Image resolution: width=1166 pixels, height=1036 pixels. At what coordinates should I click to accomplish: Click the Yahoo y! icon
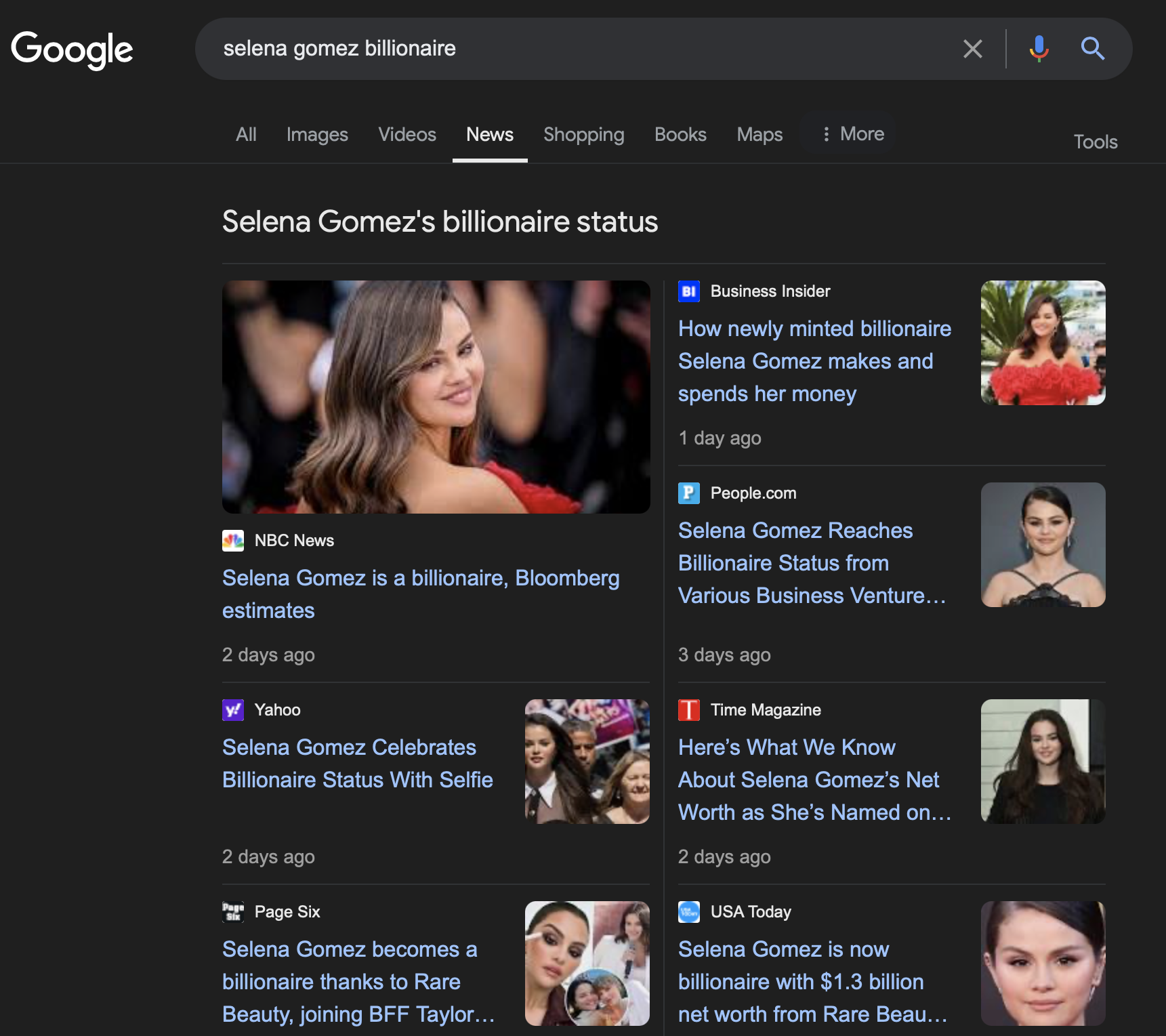[x=233, y=709]
